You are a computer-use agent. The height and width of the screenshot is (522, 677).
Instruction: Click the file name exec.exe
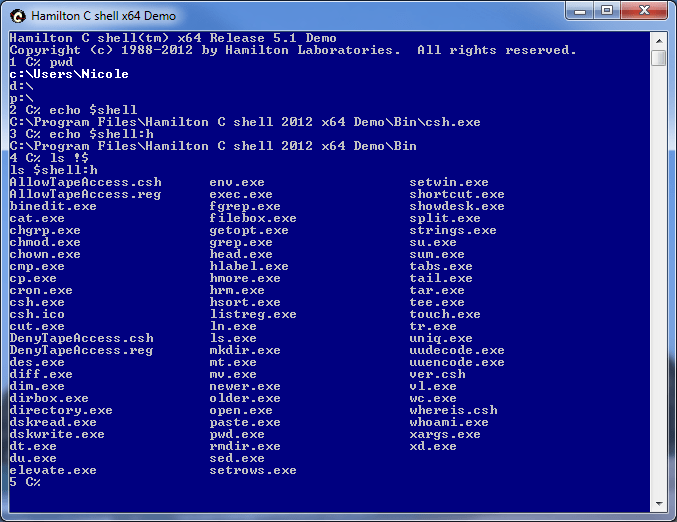241,195
